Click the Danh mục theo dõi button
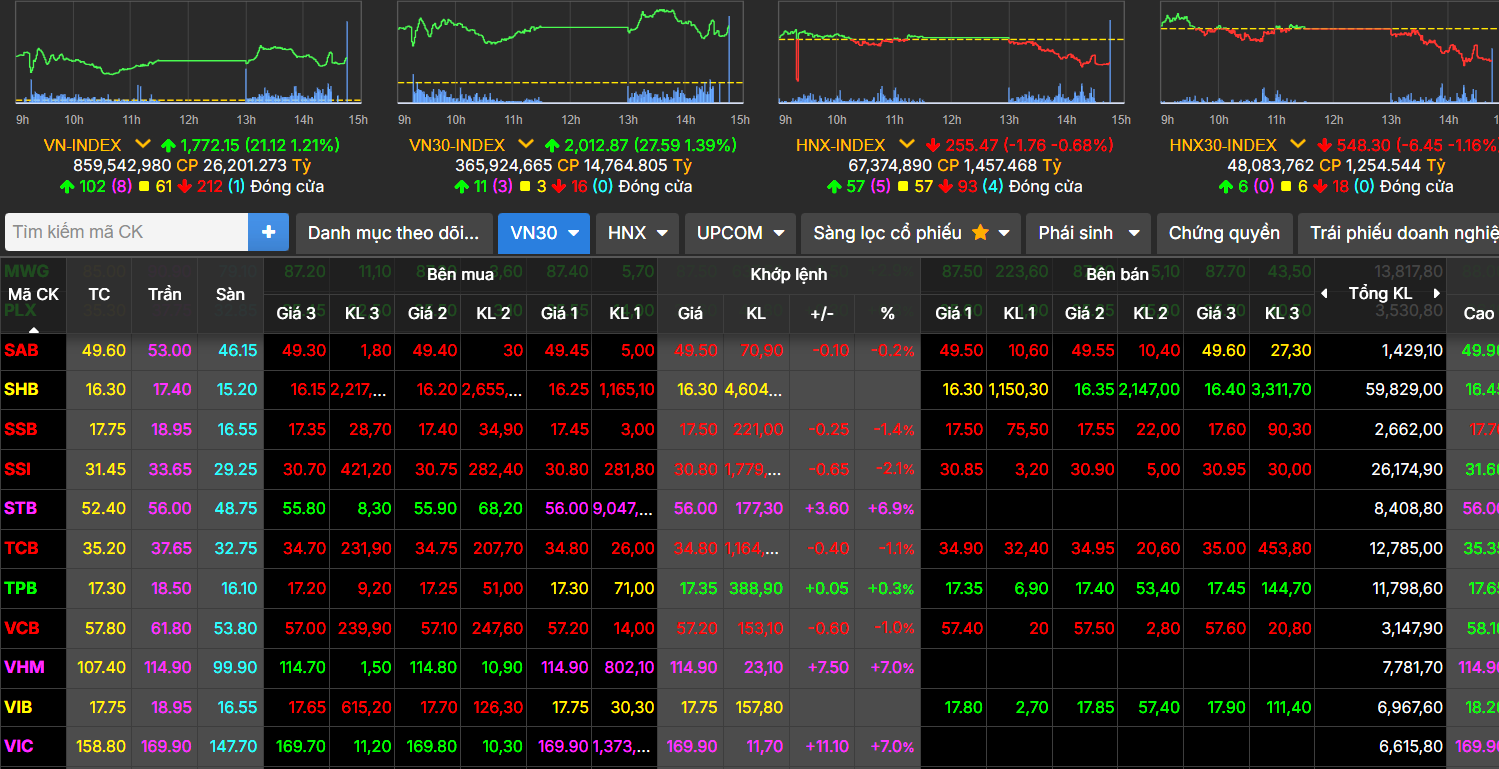The image size is (1499, 769). pyautogui.click(x=393, y=233)
